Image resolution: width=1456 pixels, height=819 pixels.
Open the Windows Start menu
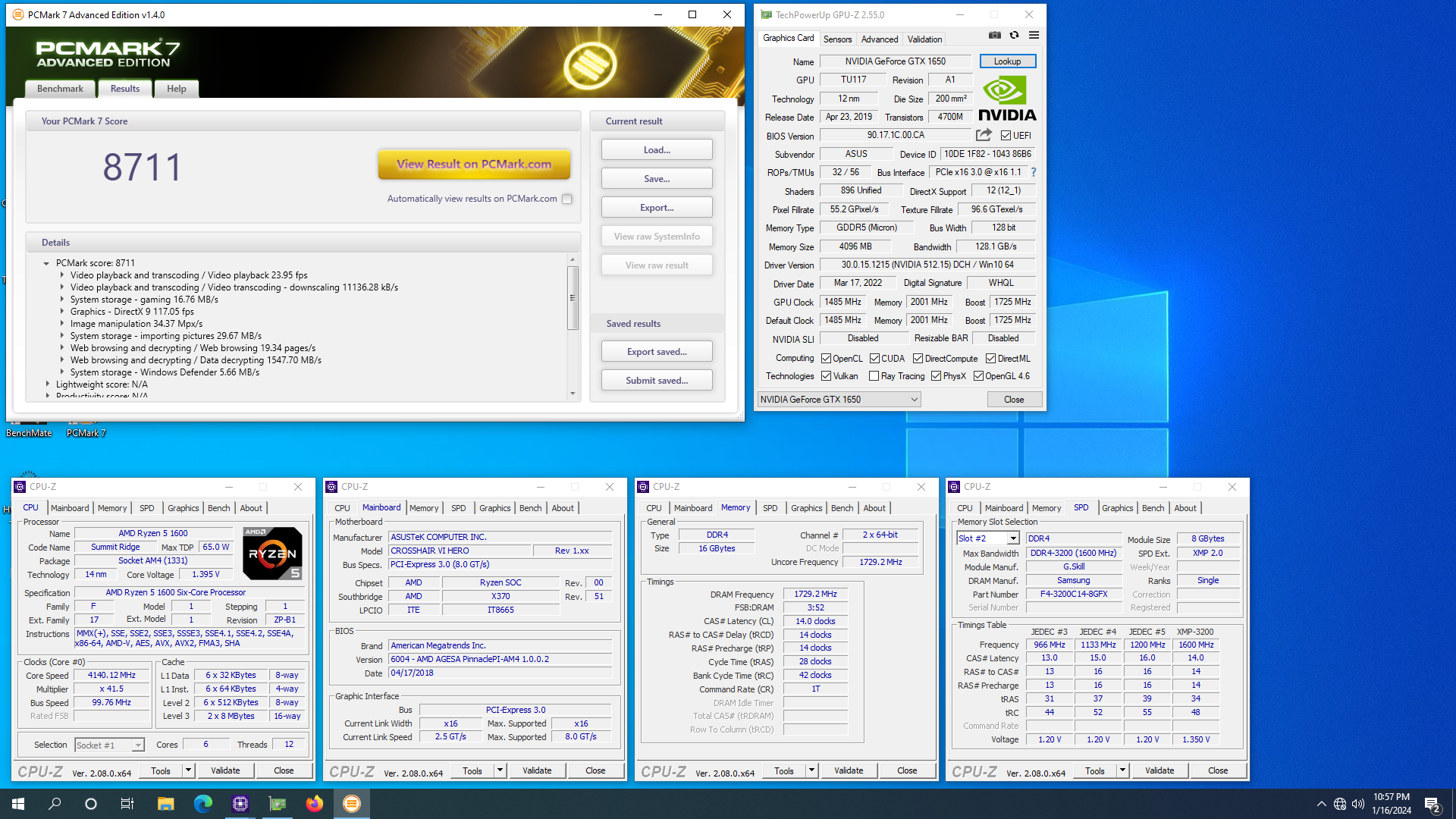tap(18, 804)
